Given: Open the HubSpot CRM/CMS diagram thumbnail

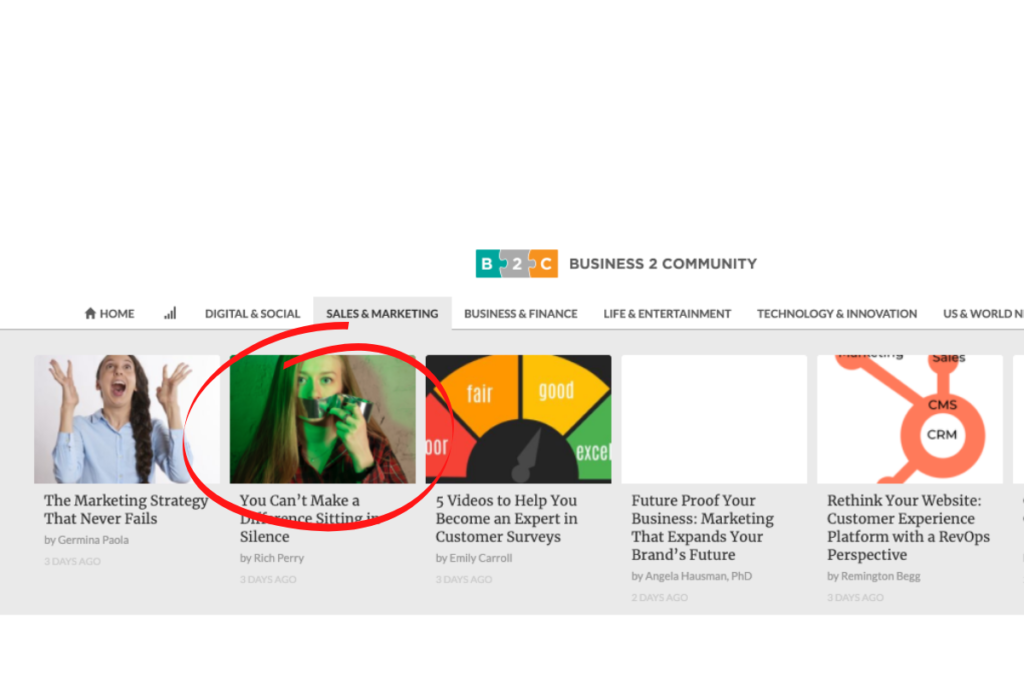Looking at the screenshot, I should pos(910,419).
